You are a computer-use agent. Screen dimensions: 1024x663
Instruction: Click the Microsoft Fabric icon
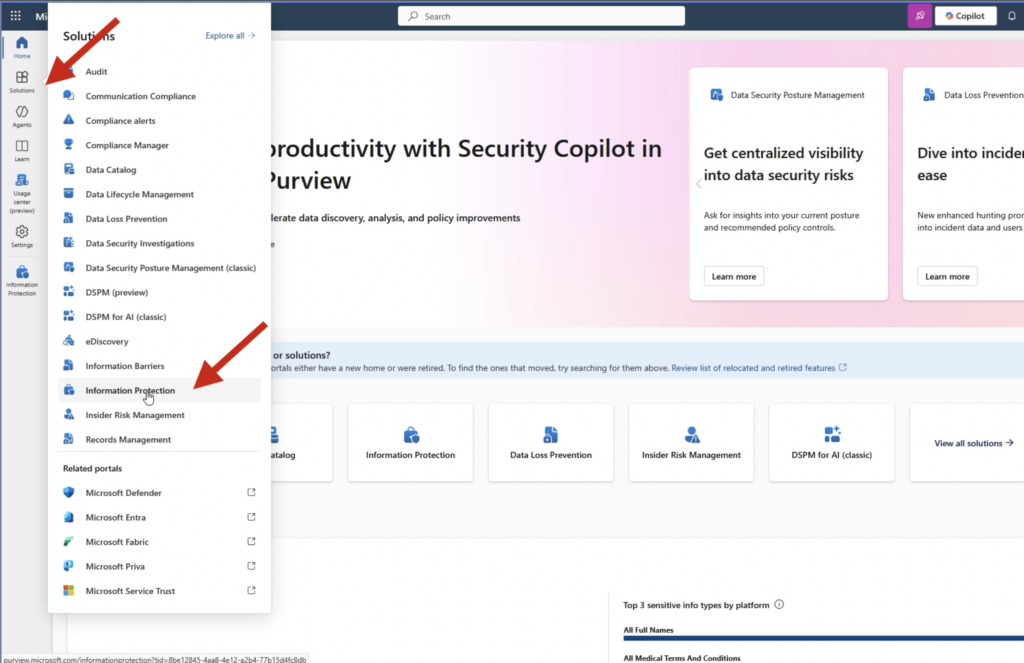coord(69,542)
